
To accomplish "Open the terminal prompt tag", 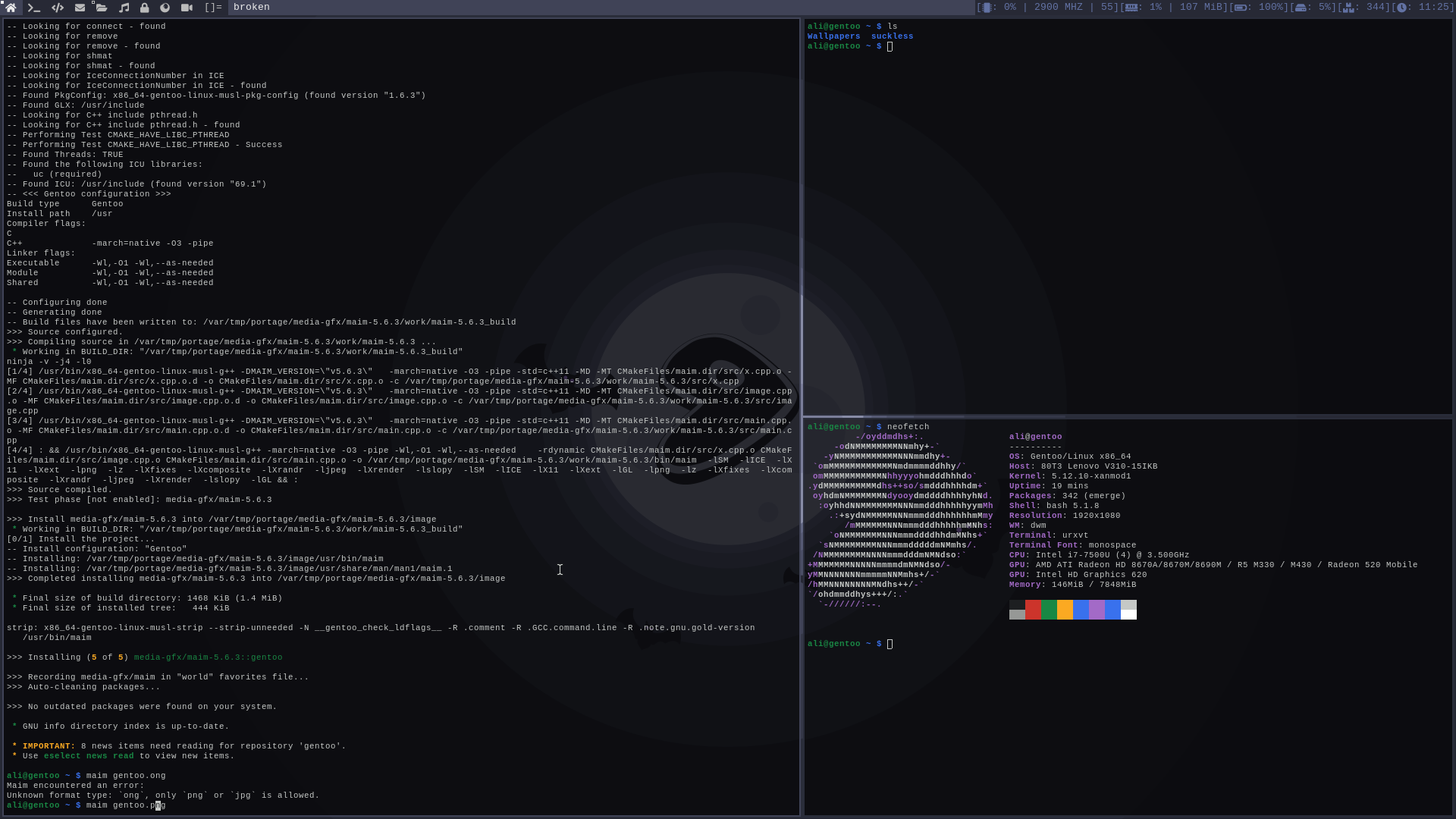I will coord(33,7).
